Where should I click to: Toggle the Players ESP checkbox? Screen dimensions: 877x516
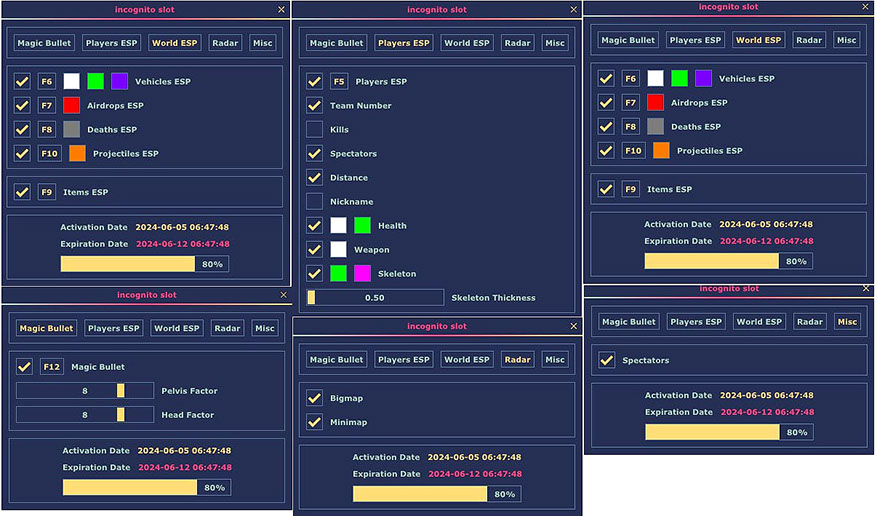click(x=314, y=82)
